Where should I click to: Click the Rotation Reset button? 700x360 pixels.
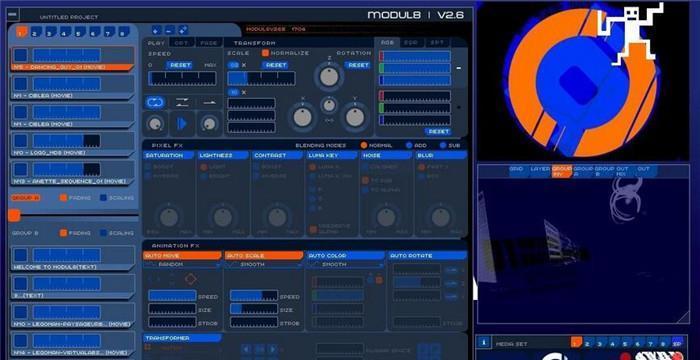pyautogui.click(x=358, y=65)
